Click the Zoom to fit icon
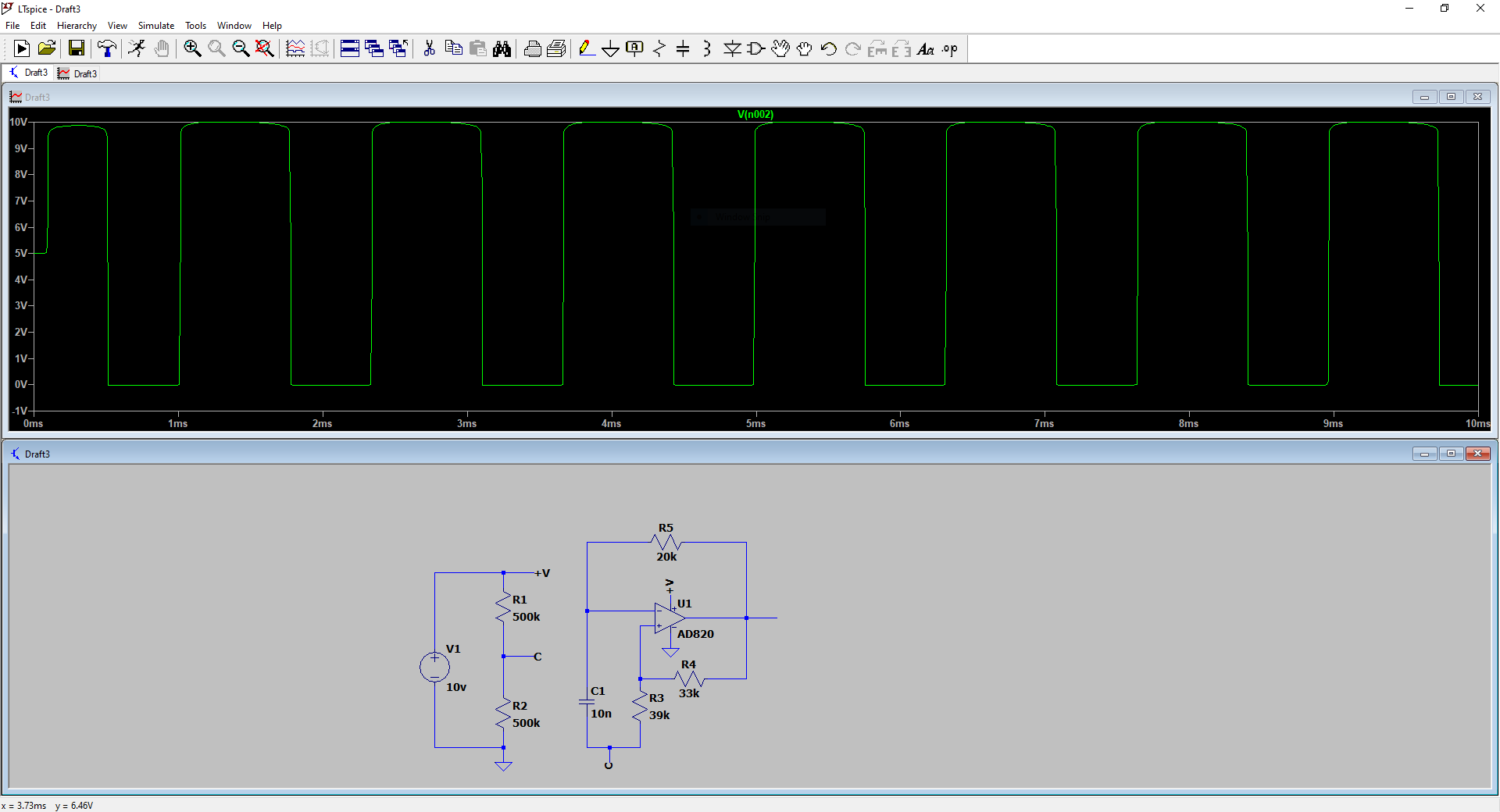Viewport: 1500px width, 812px height. pos(265,49)
